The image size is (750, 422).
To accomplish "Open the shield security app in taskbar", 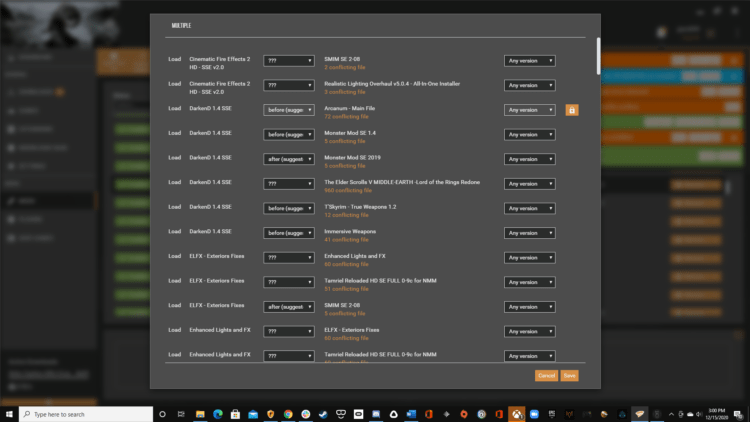I will [270, 414].
